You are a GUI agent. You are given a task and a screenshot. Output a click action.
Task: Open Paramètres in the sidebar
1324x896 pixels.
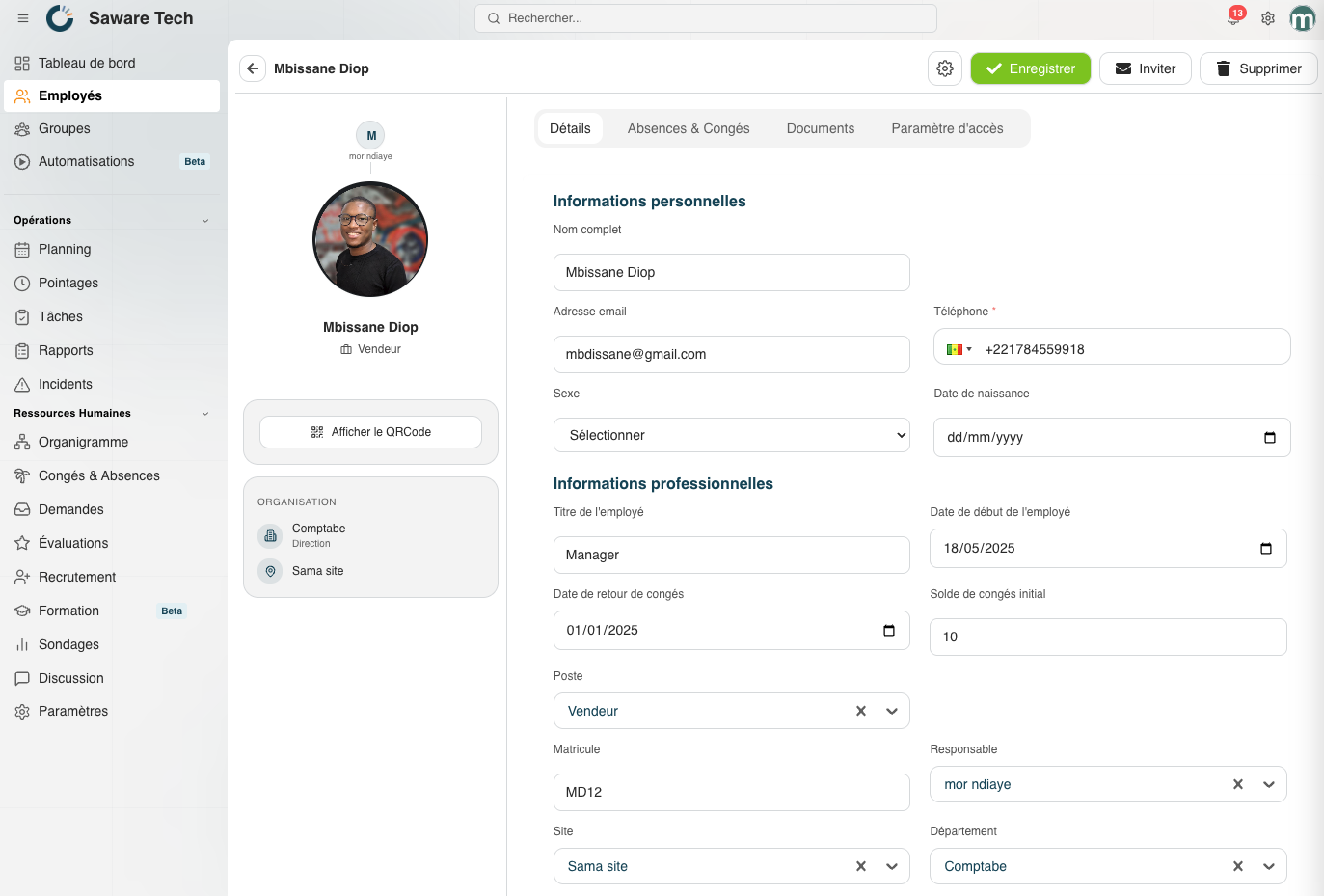click(x=112, y=711)
